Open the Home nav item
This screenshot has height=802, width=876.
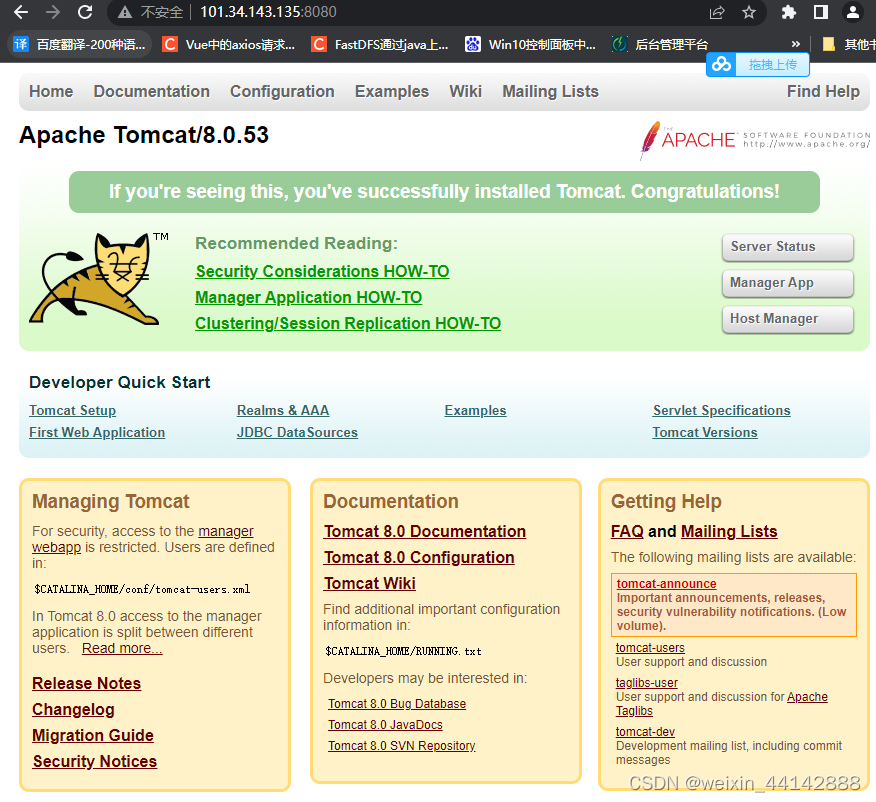51,92
